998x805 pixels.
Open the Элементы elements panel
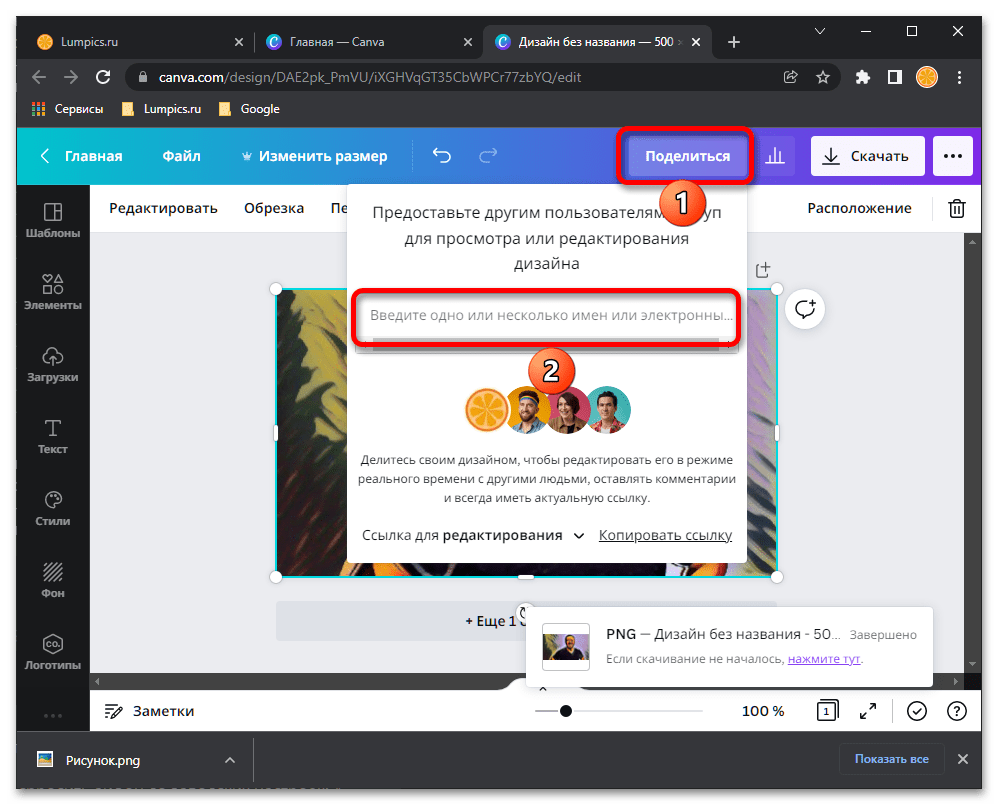53,292
